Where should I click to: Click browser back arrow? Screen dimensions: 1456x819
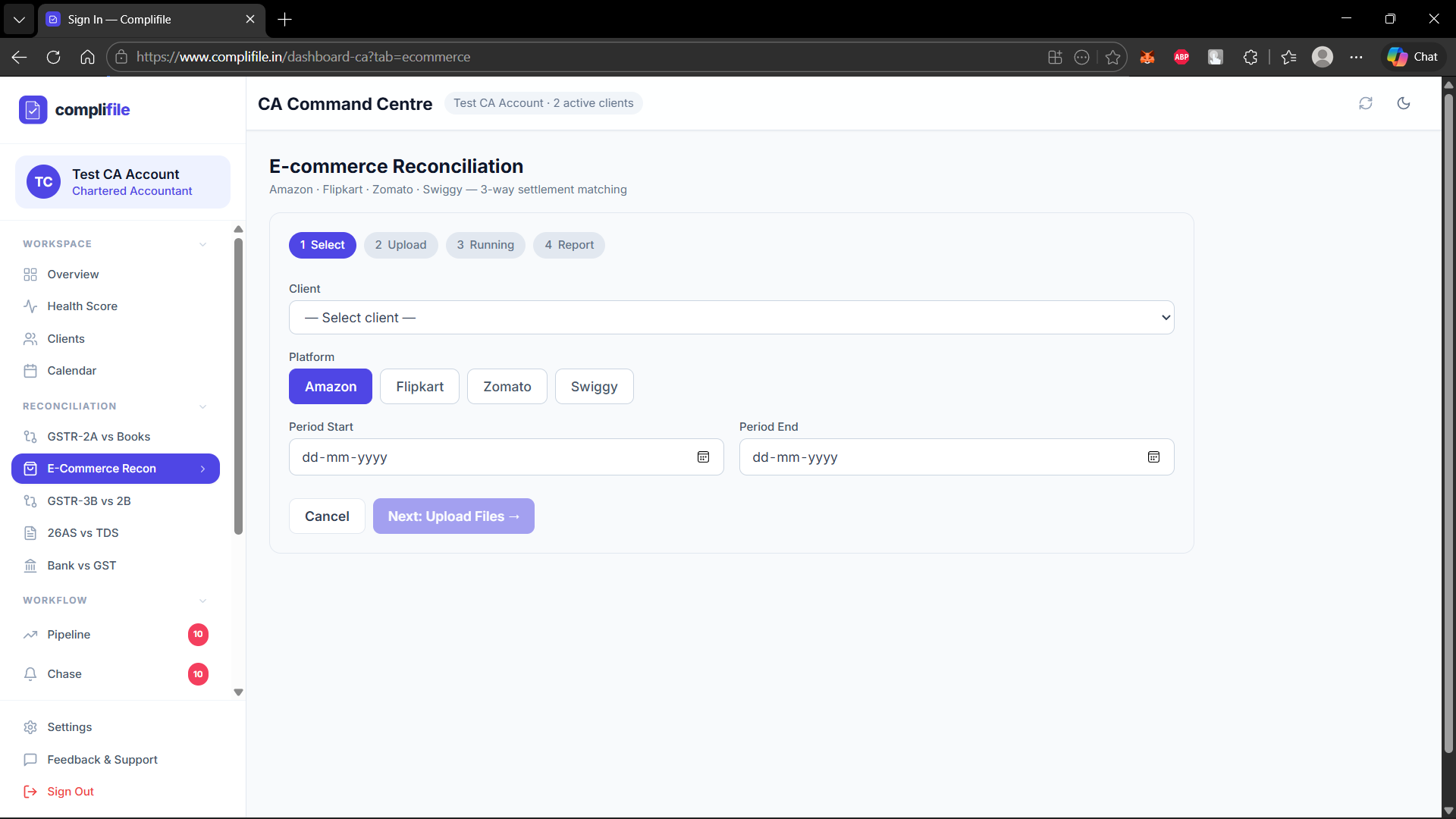pos(20,57)
